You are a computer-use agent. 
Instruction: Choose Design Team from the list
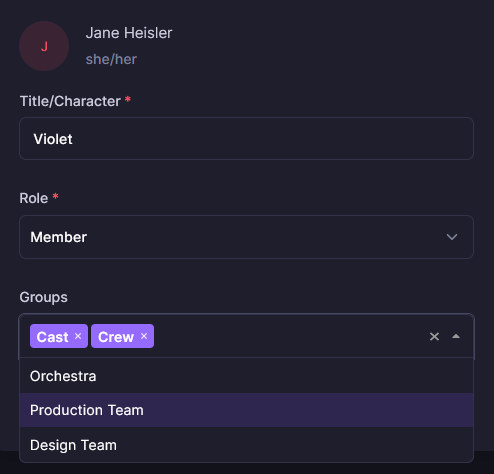(x=246, y=445)
